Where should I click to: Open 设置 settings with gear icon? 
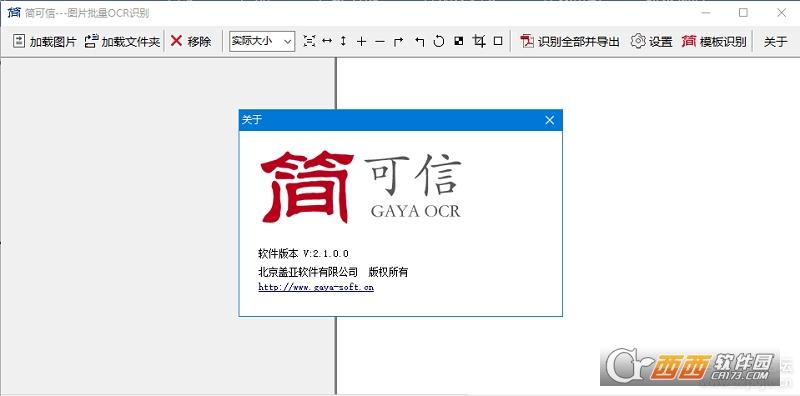click(x=652, y=41)
